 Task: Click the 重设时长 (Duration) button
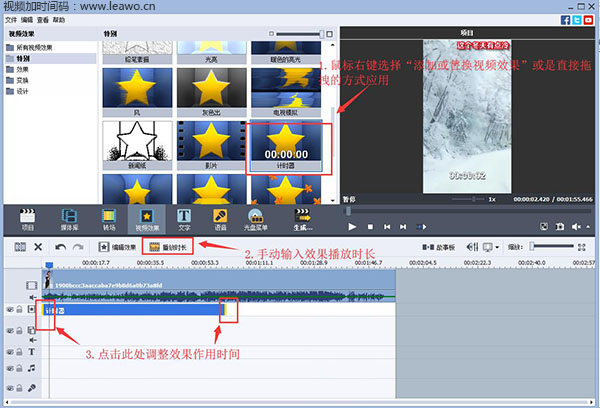click(168, 247)
